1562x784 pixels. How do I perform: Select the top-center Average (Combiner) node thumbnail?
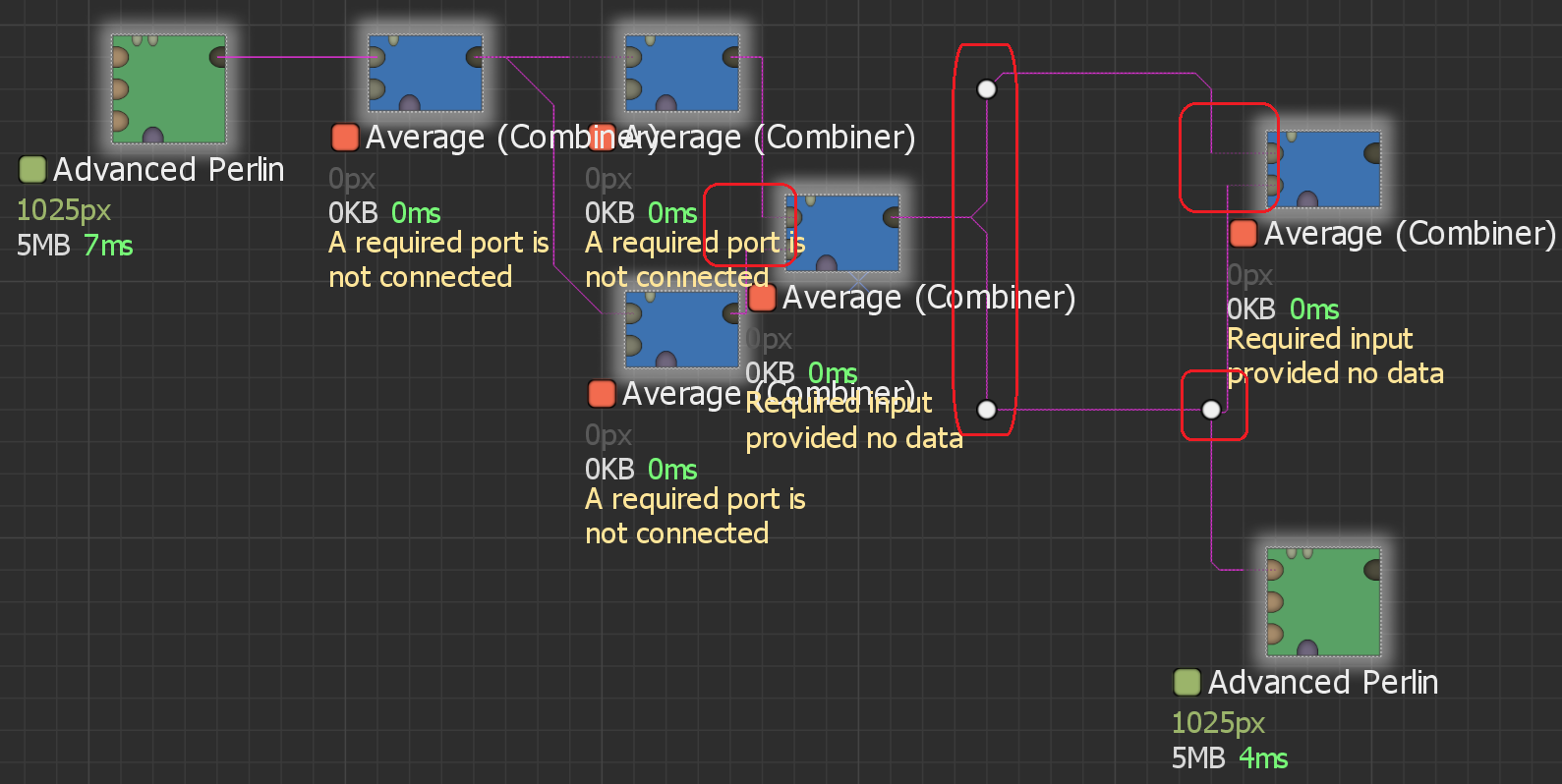(x=681, y=74)
